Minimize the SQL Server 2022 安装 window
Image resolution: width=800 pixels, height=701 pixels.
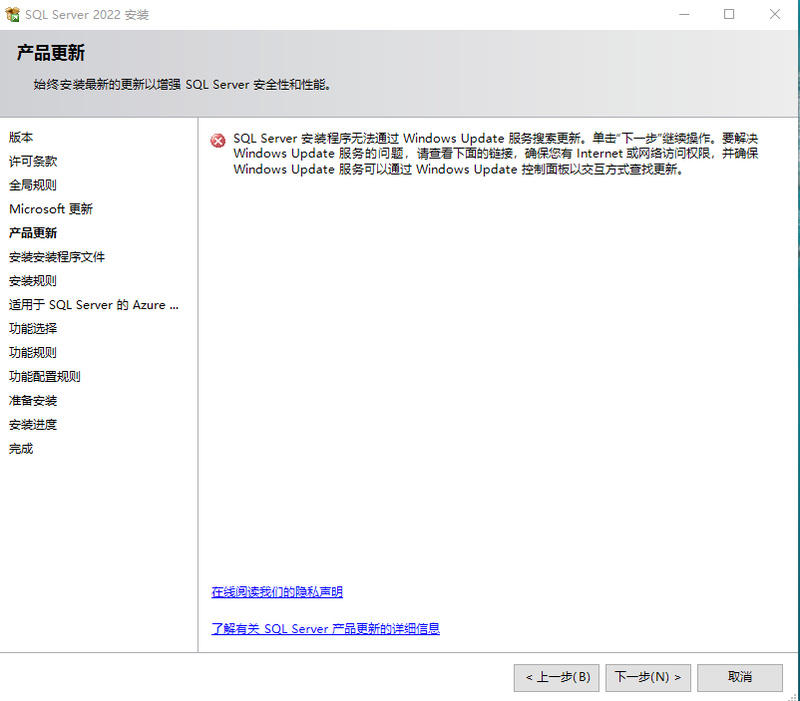(x=684, y=14)
